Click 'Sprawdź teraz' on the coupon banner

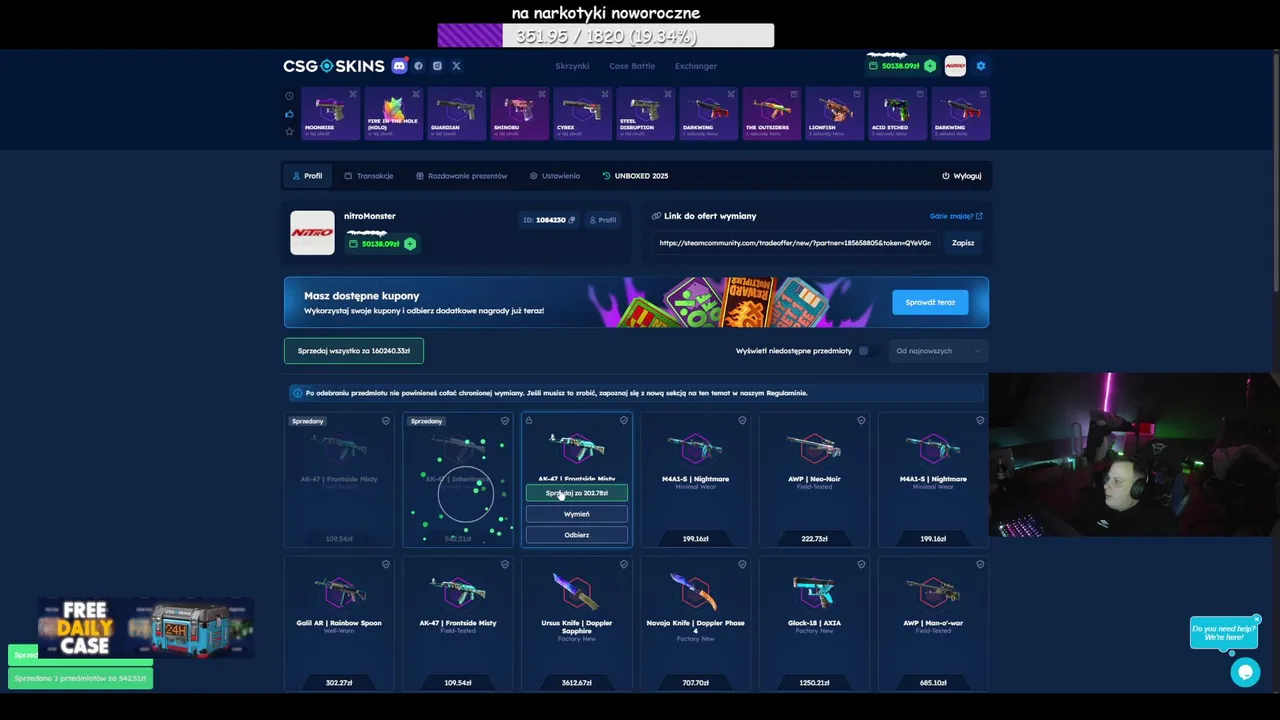click(930, 302)
